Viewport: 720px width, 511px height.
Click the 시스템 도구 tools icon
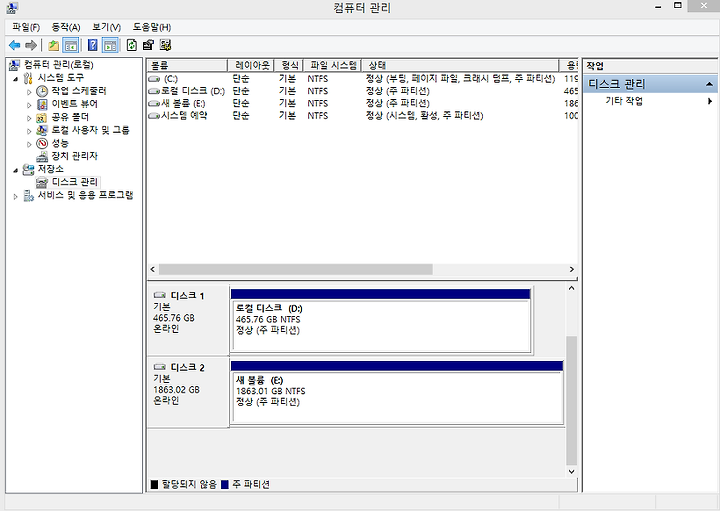point(28,78)
